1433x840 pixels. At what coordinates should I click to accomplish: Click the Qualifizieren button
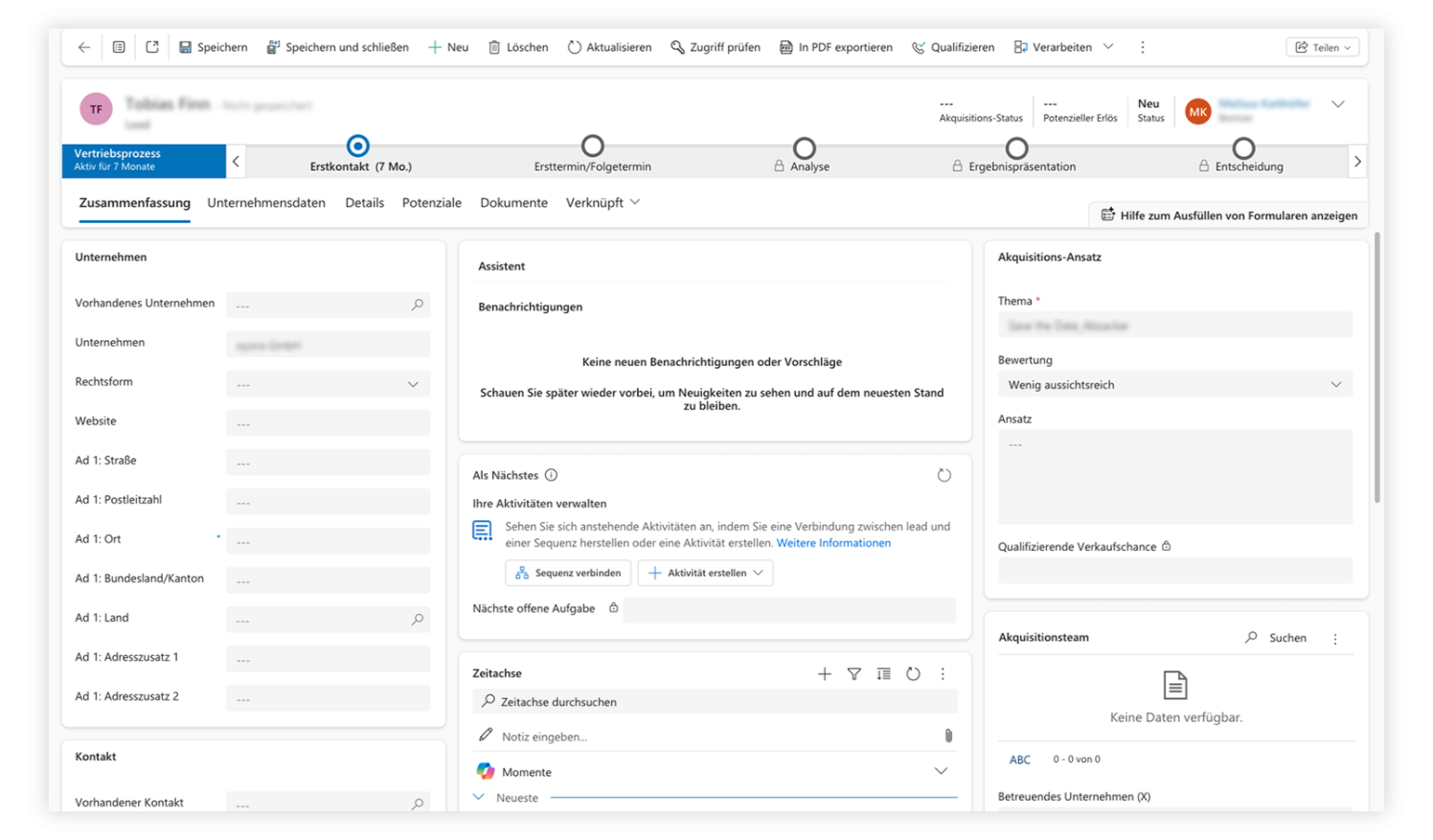point(953,47)
